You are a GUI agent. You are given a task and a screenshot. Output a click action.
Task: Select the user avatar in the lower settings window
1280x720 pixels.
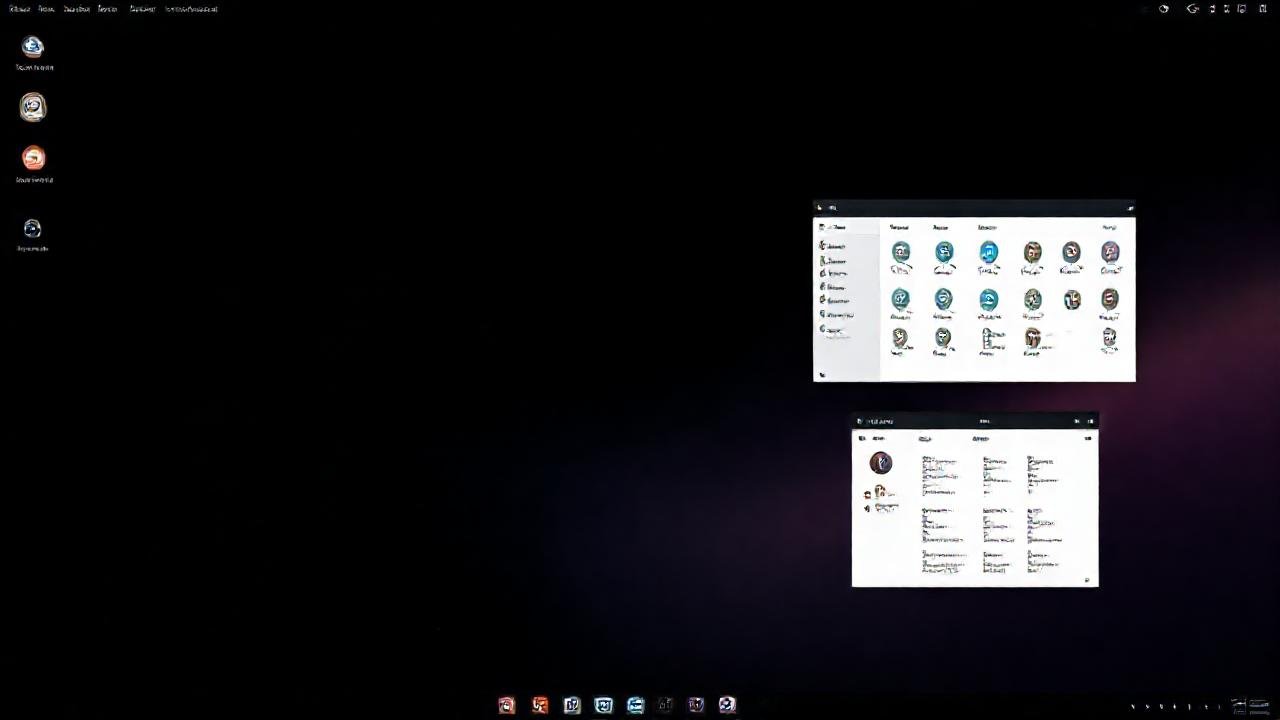(880, 462)
